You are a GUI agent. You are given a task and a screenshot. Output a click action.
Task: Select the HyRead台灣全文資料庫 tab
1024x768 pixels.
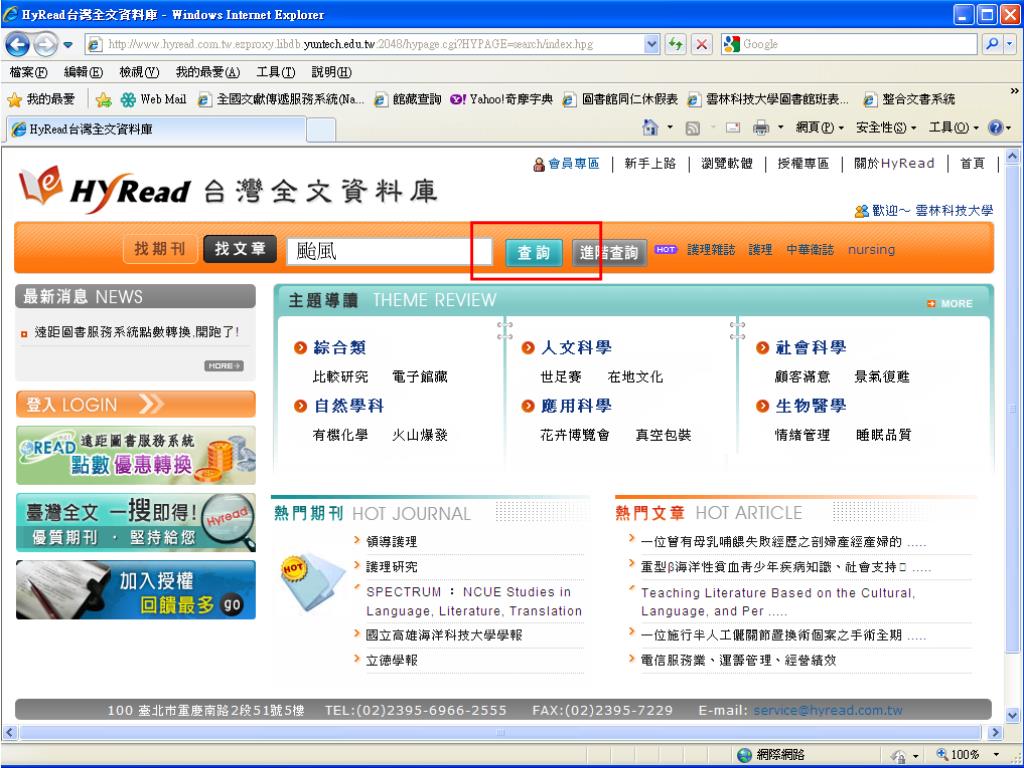pos(155,129)
